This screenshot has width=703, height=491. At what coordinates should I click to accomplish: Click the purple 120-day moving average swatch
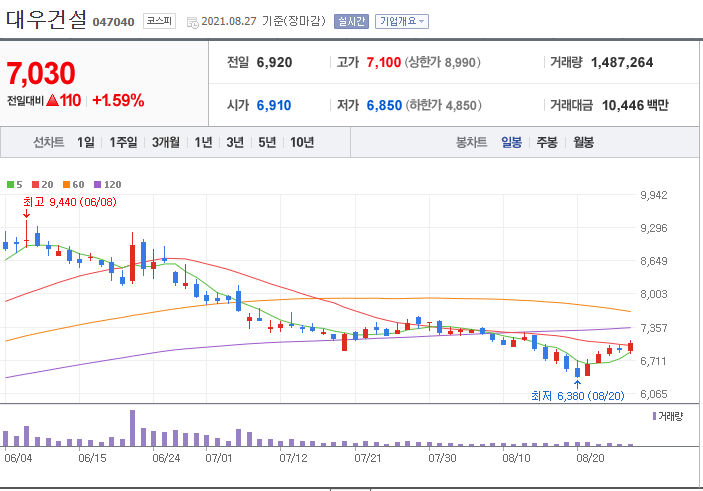pos(97,184)
